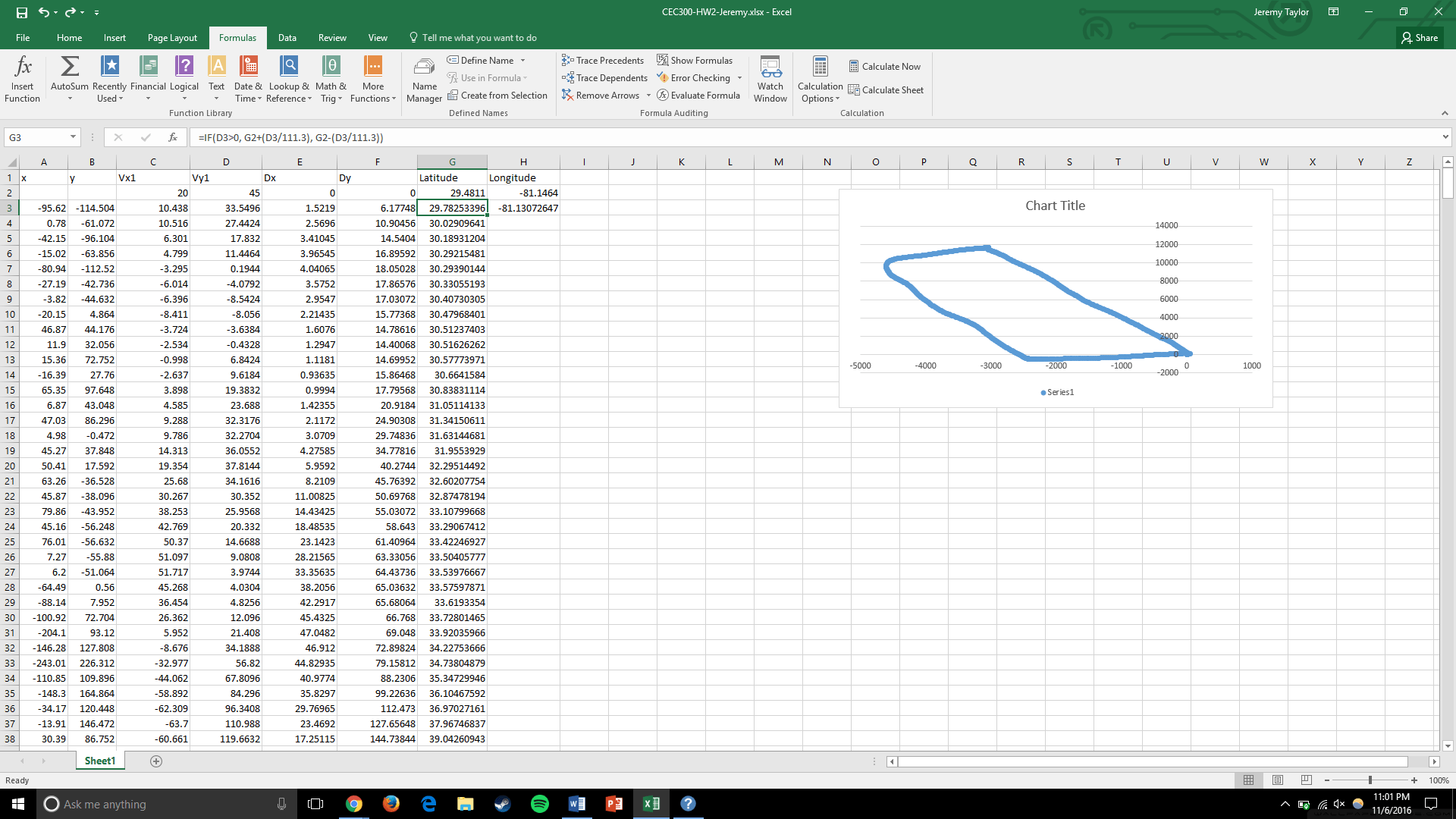1456x819 pixels.
Task: Click Trace Precedents
Action: pos(603,61)
